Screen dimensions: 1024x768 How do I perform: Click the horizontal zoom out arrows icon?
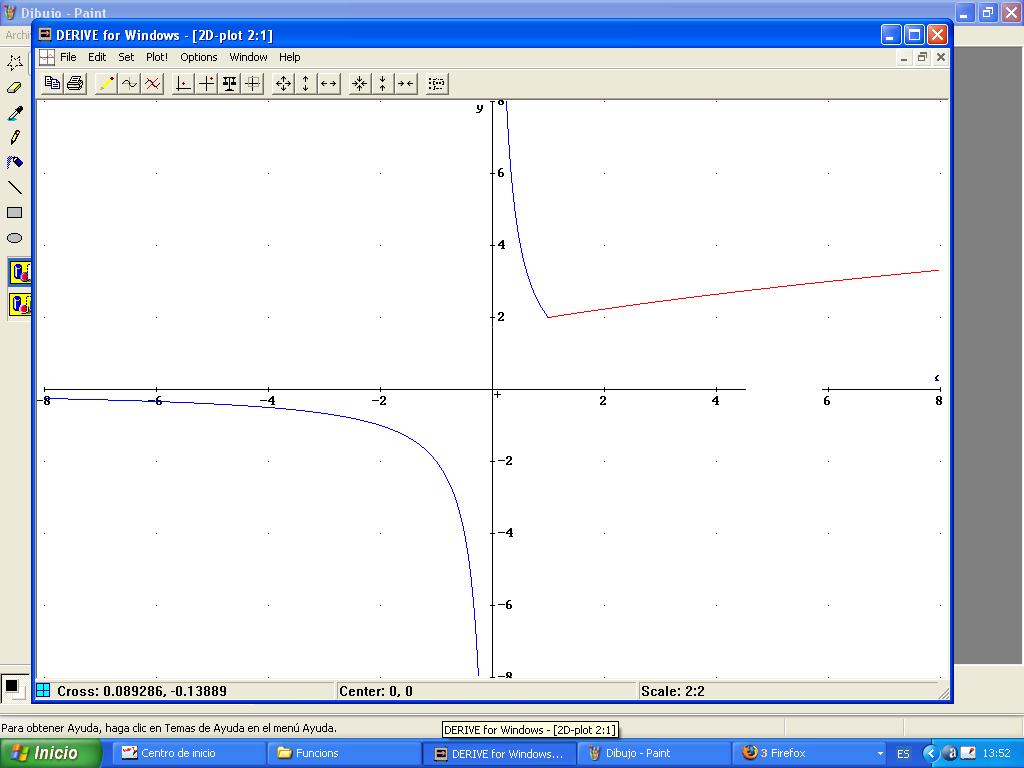tap(328, 84)
